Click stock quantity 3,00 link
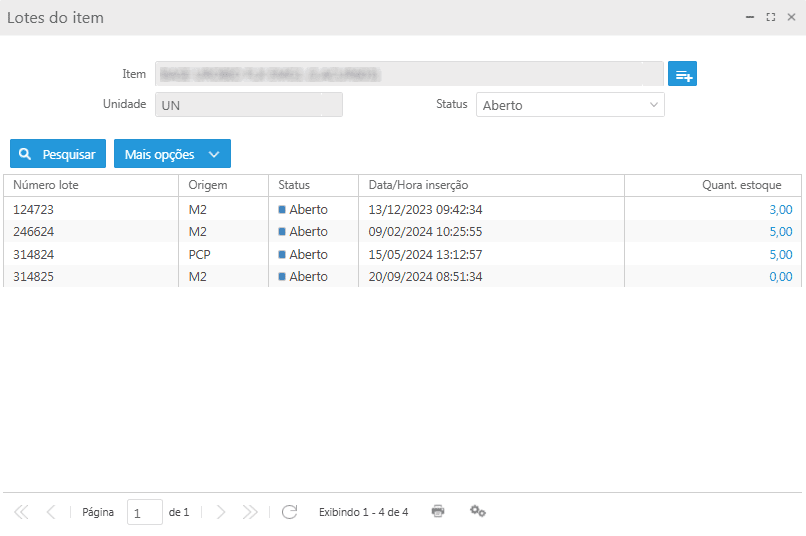This screenshot has height=536, width=806. tap(780, 209)
